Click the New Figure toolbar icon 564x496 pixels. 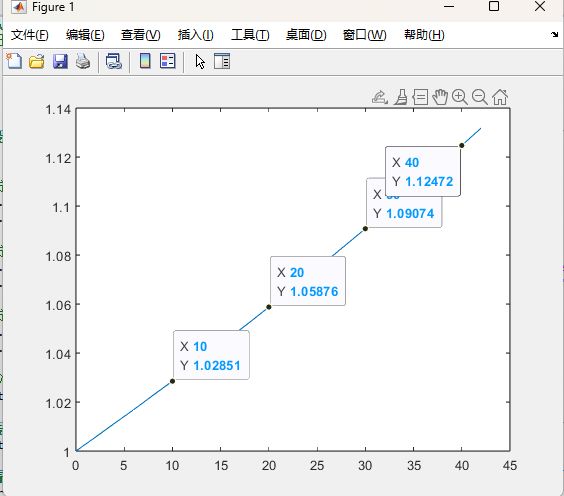[x=14, y=61]
